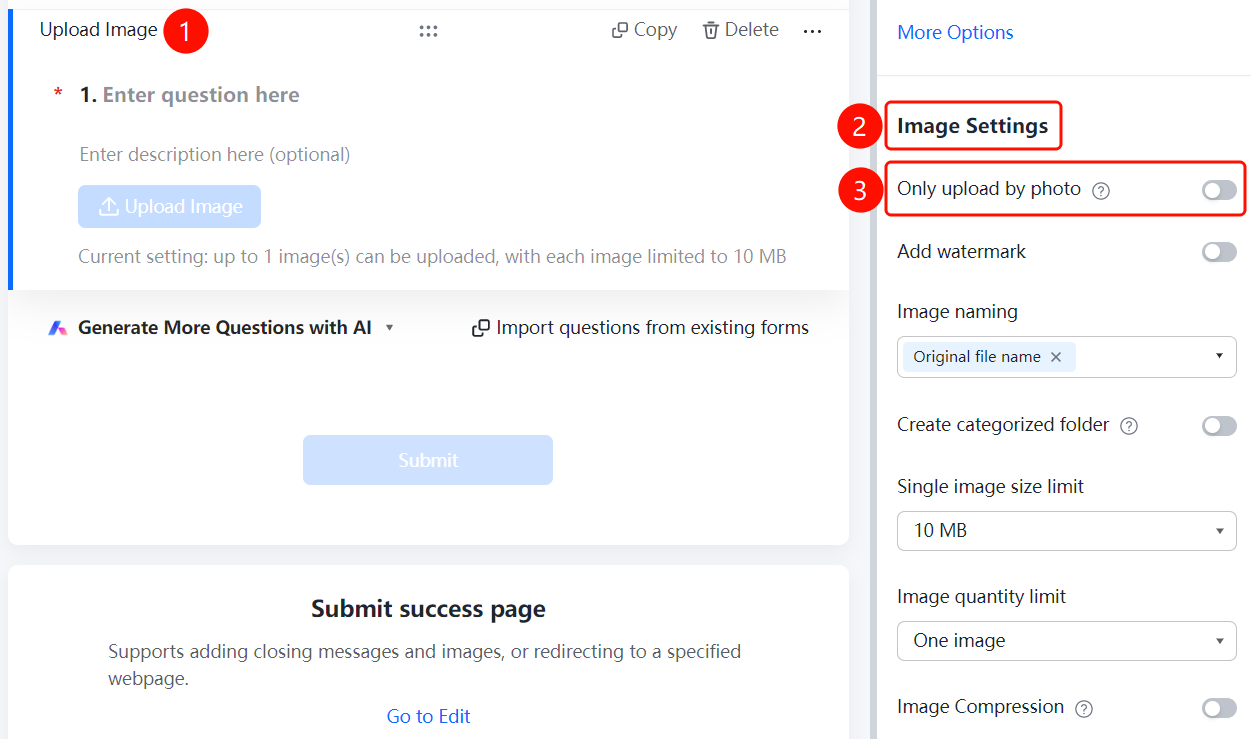The height and width of the screenshot is (739, 1251).
Task: Click the Delete trash icon
Action: tap(711, 31)
